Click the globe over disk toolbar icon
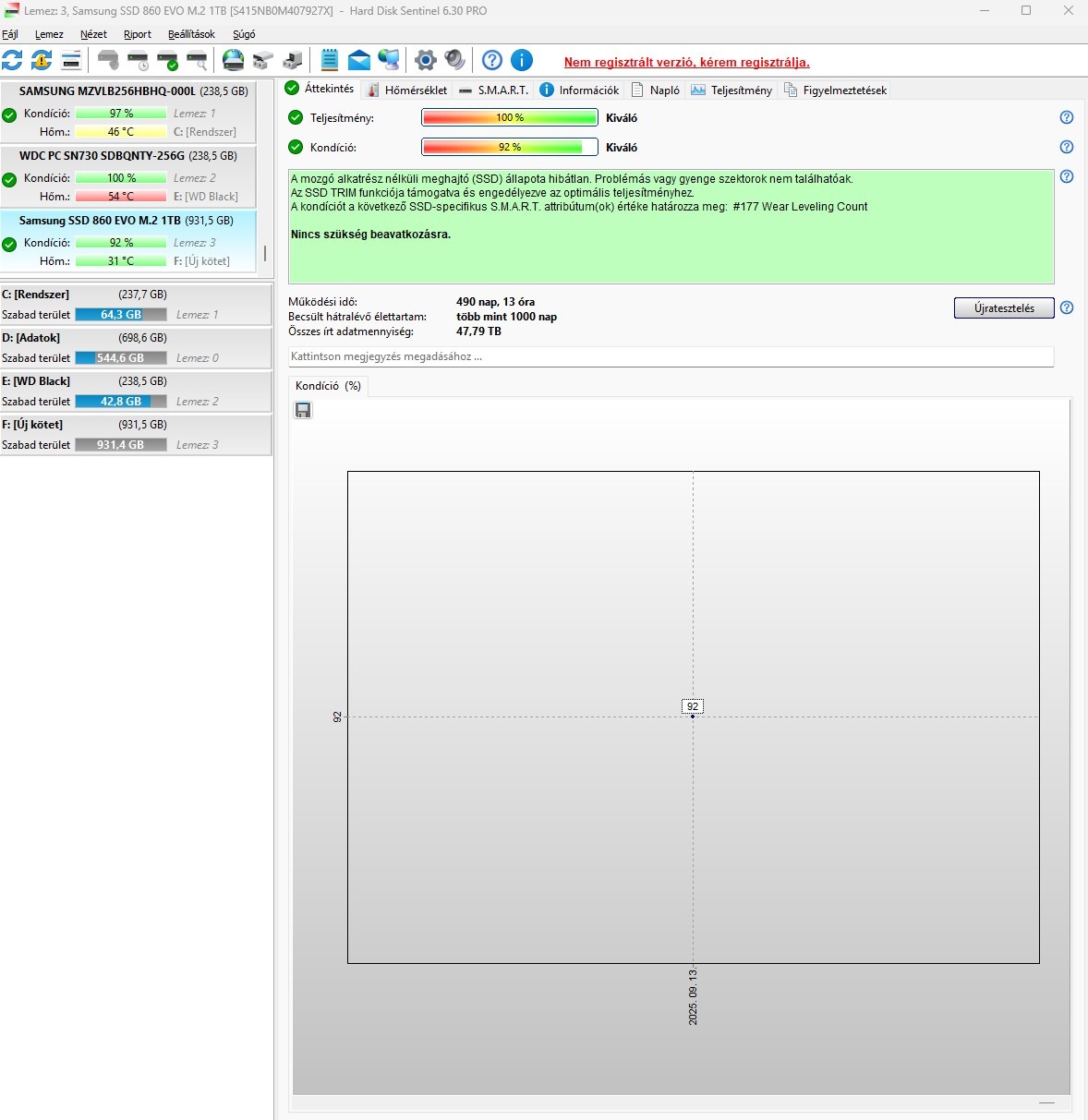The height and width of the screenshot is (1120, 1088). coord(234,61)
